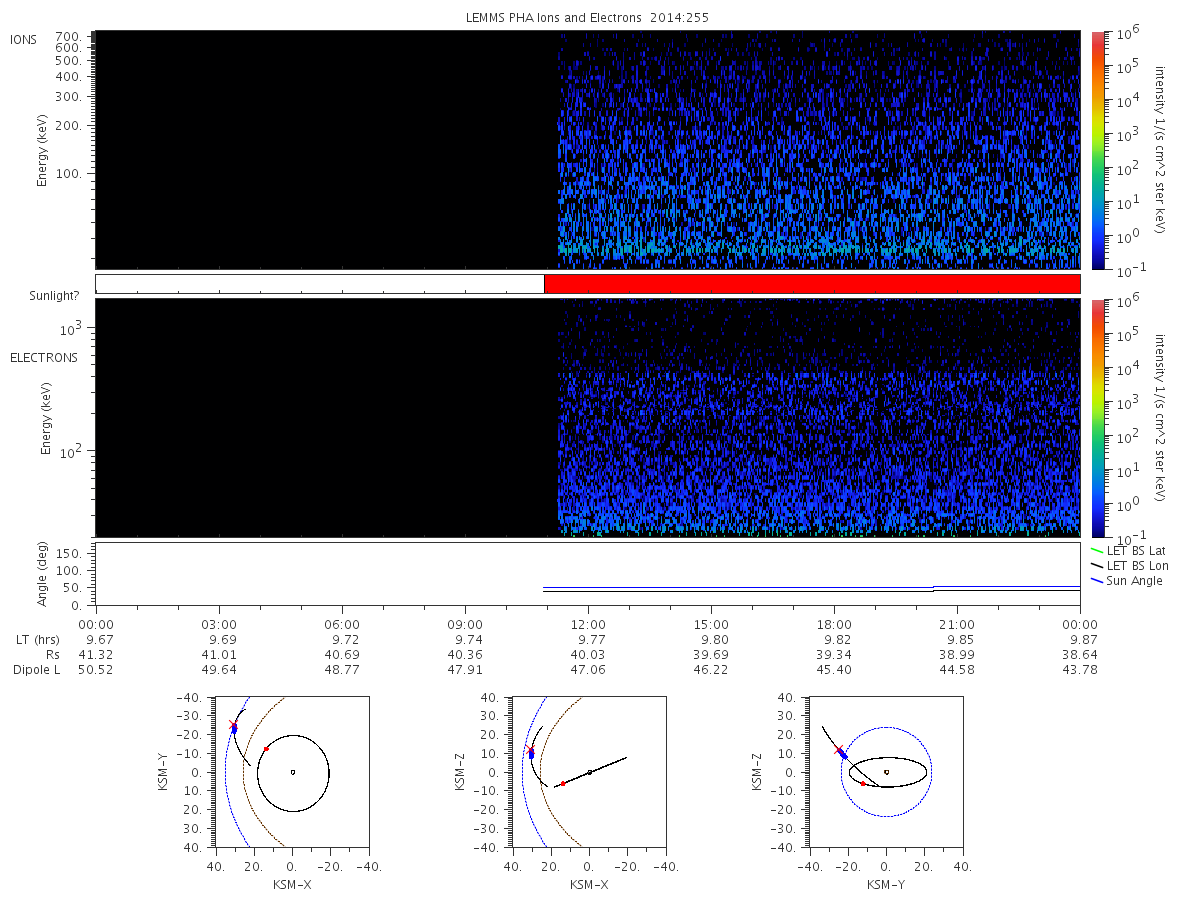Click the Angle (deg) line plot panel
This screenshot has height=900, width=1200.
pos(588,574)
